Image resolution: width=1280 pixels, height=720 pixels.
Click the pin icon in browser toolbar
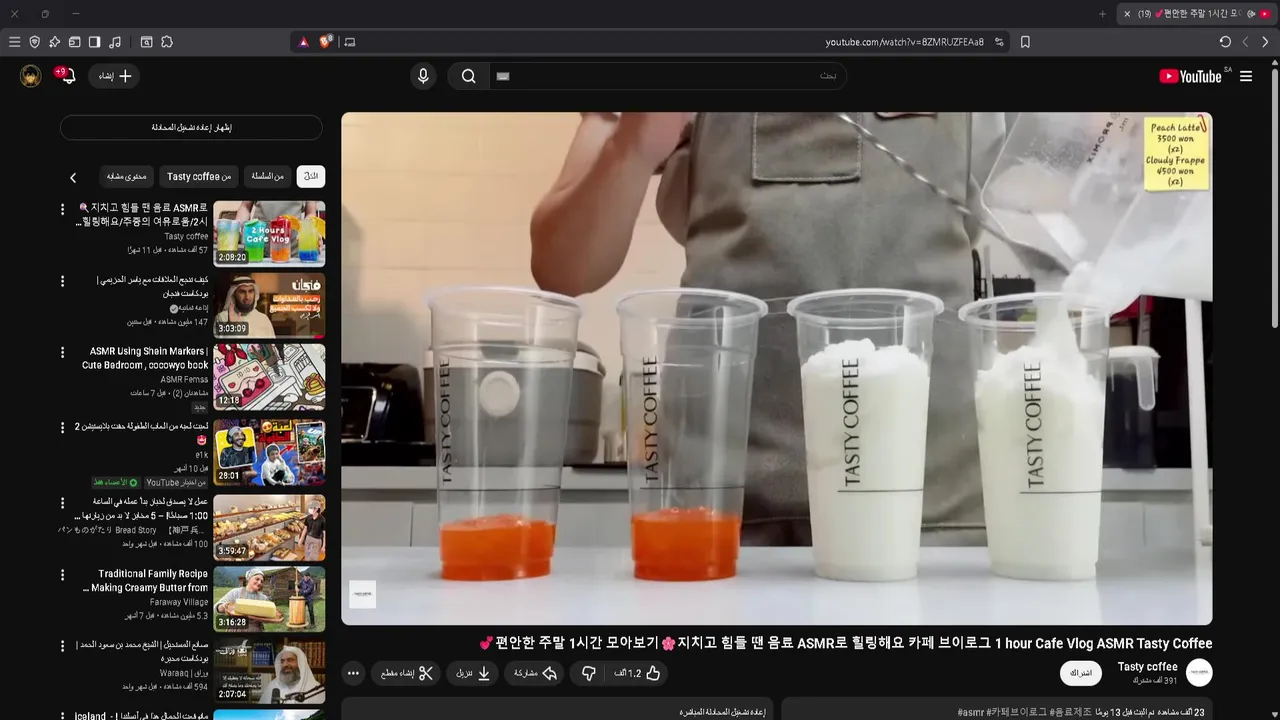click(54, 42)
